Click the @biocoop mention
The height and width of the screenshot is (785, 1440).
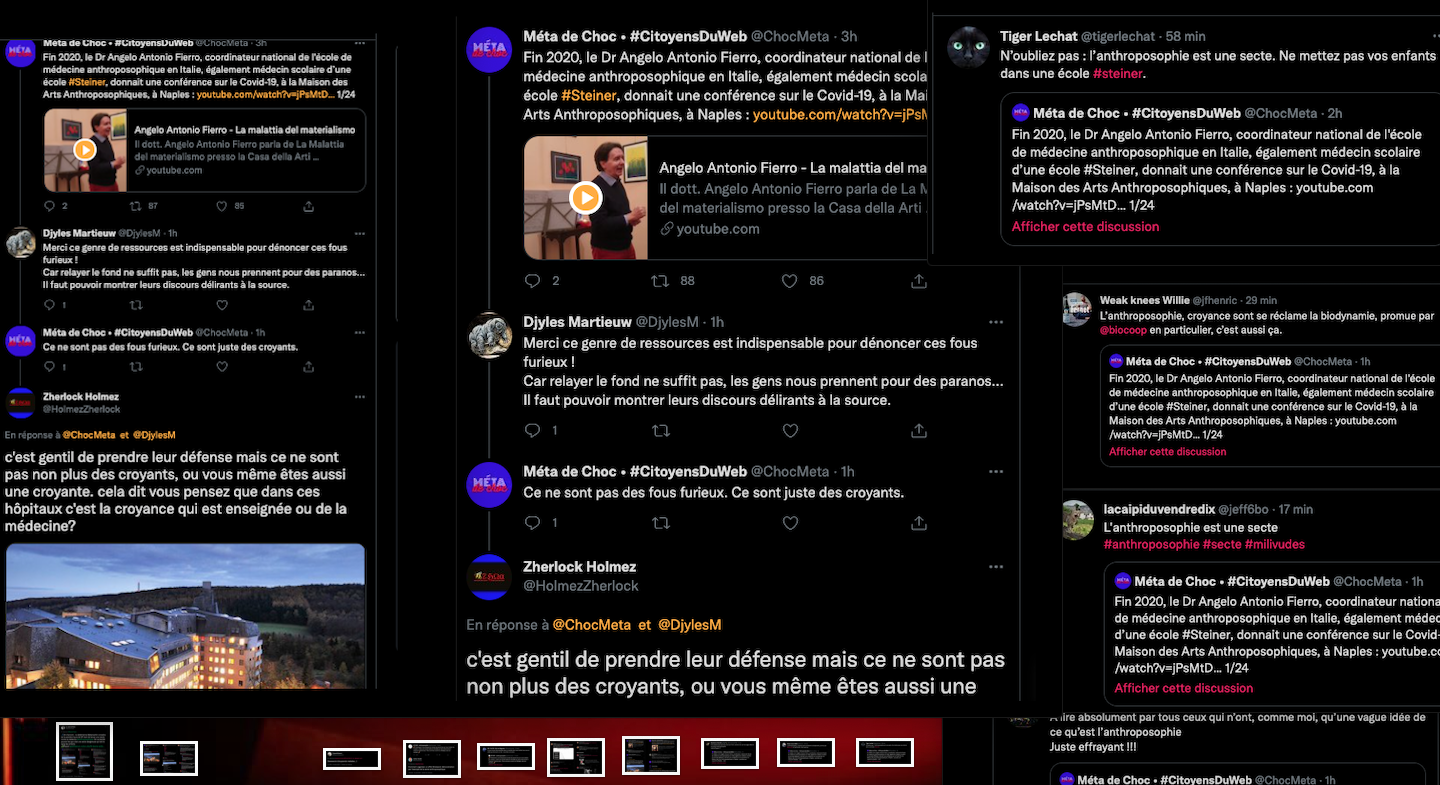pos(1123,330)
